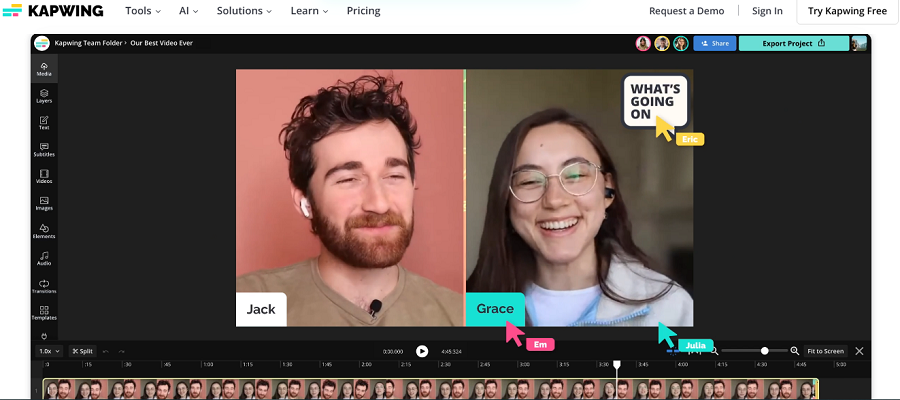Expand the Learn menu

[x=309, y=11]
